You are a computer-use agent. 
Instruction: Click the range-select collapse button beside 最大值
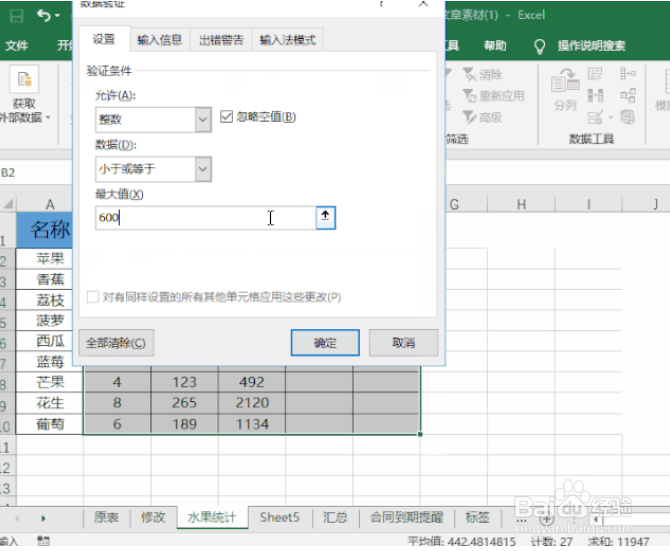pyautogui.click(x=326, y=218)
